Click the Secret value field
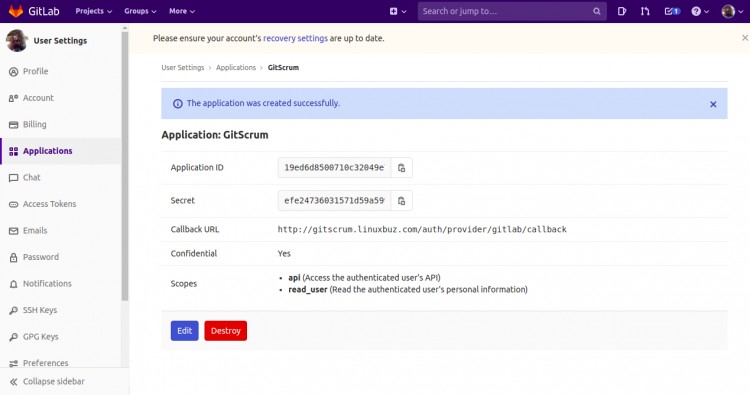 tap(334, 201)
